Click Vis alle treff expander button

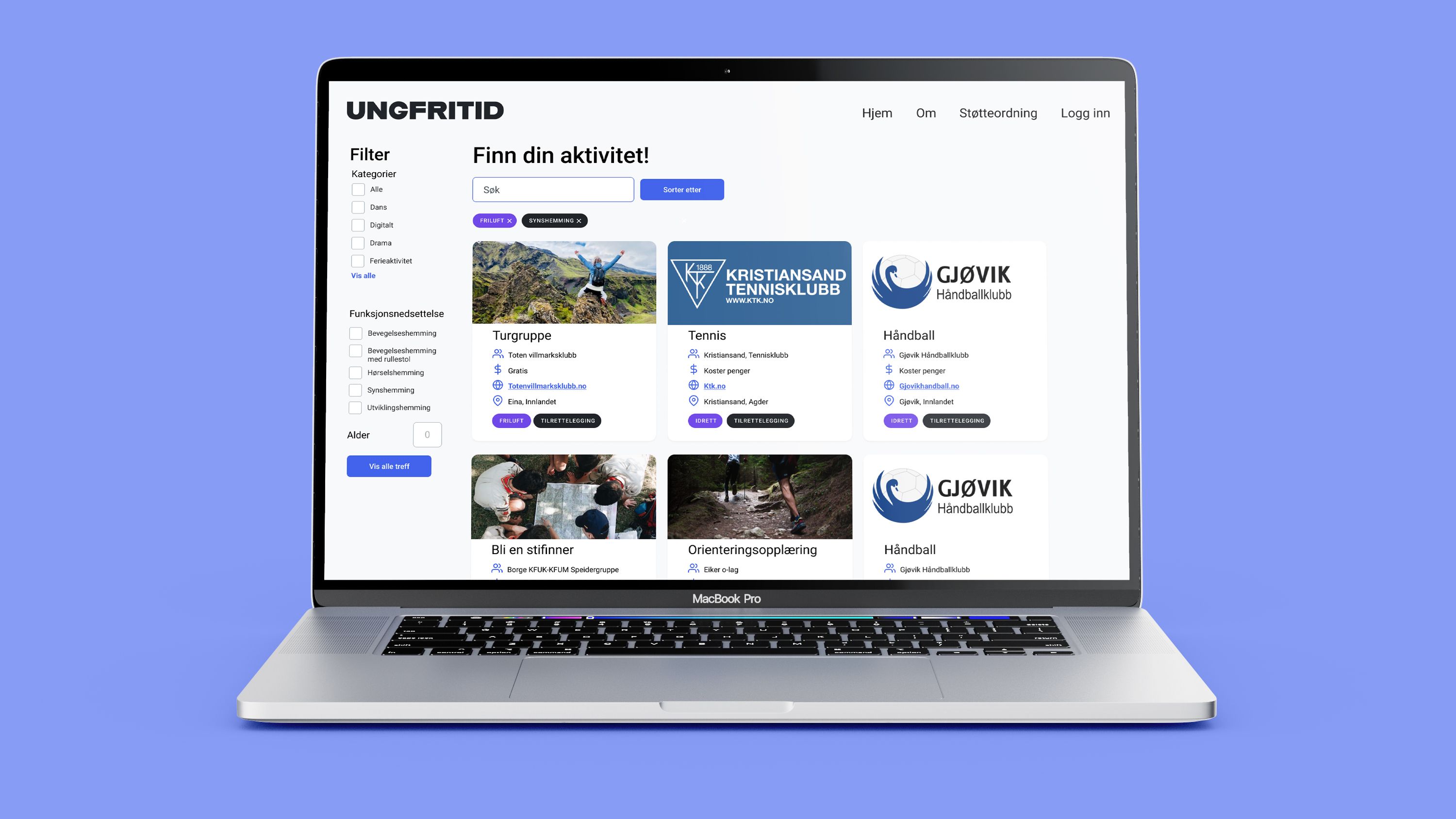coord(389,466)
